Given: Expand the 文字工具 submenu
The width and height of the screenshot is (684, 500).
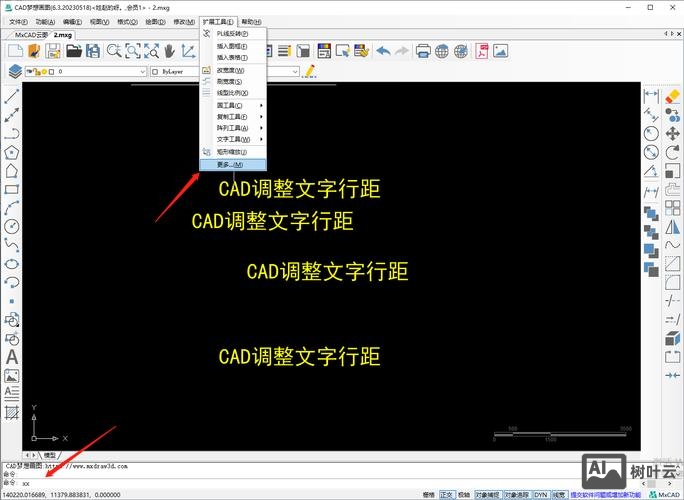Looking at the screenshot, I should pyautogui.click(x=233, y=139).
